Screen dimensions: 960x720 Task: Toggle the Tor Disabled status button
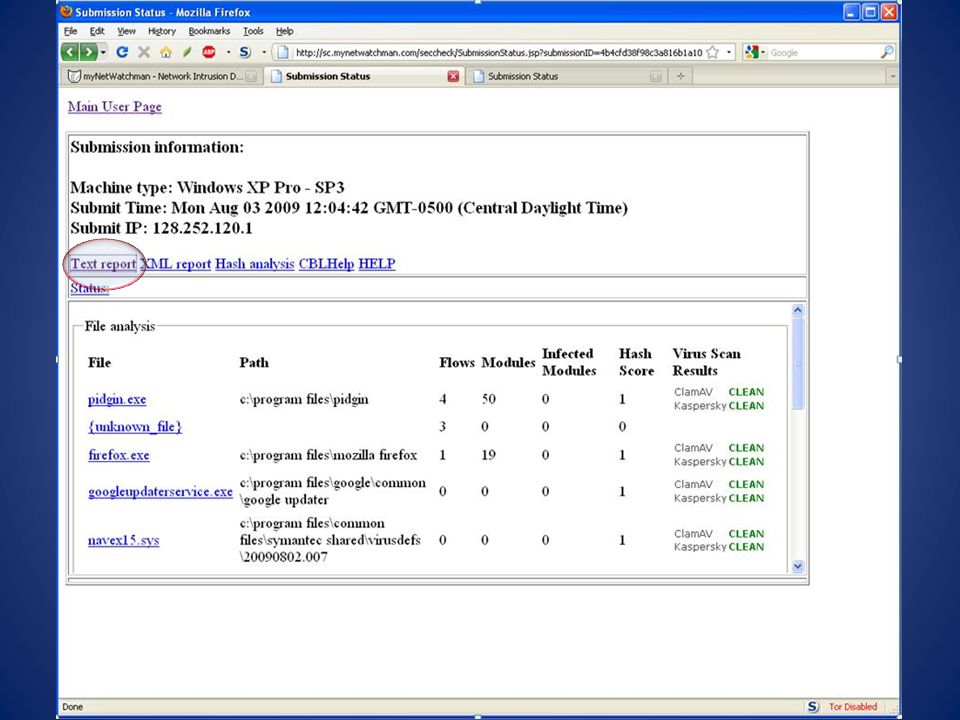[853, 707]
